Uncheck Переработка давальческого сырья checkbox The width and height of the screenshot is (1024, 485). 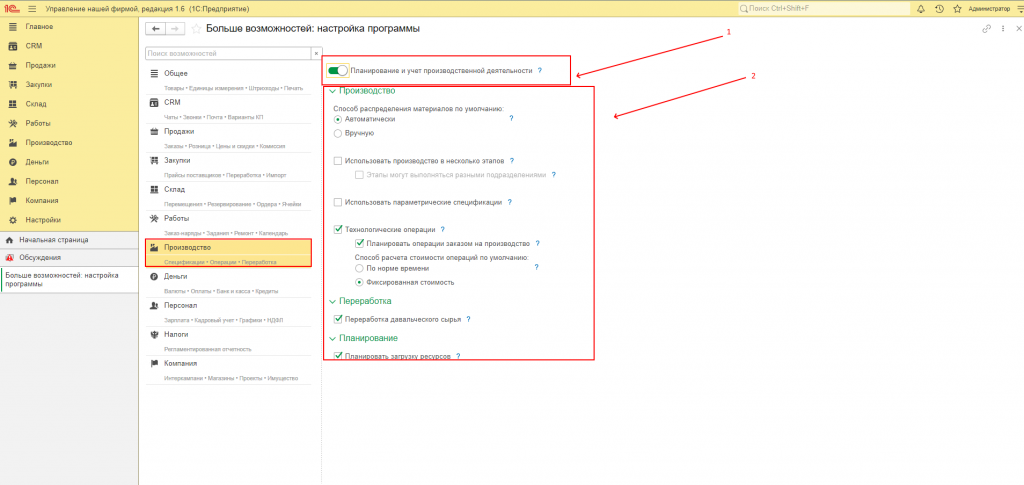[x=338, y=319]
